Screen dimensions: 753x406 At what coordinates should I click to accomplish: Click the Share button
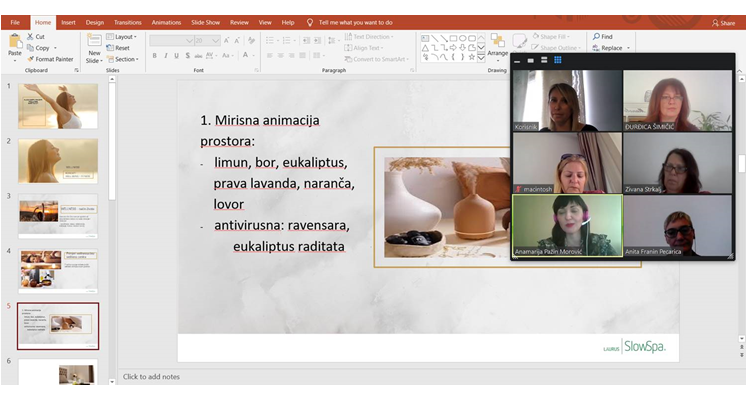pyautogui.click(x=722, y=22)
